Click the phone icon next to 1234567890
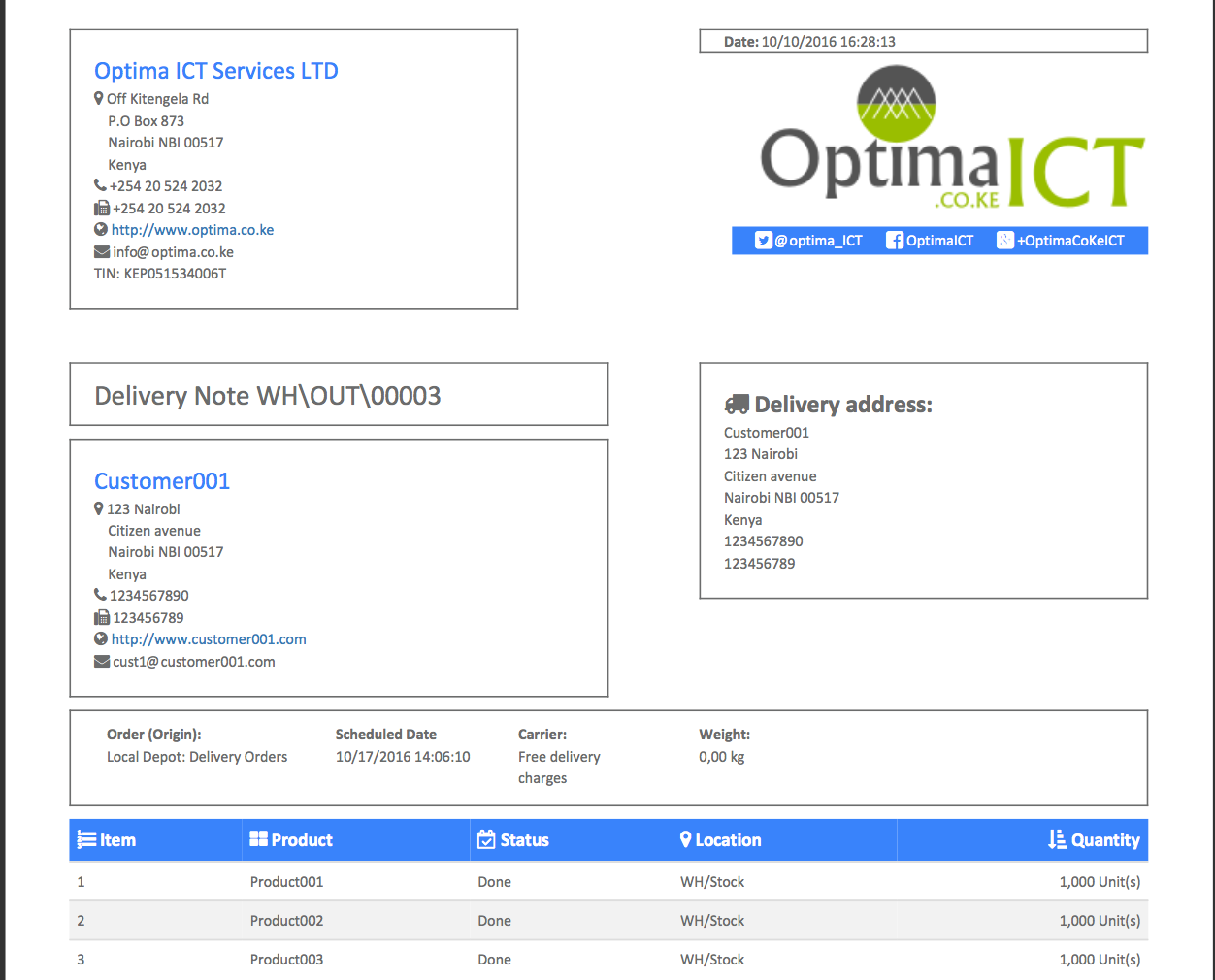Viewport: 1215px width, 980px height. pos(100,595)
